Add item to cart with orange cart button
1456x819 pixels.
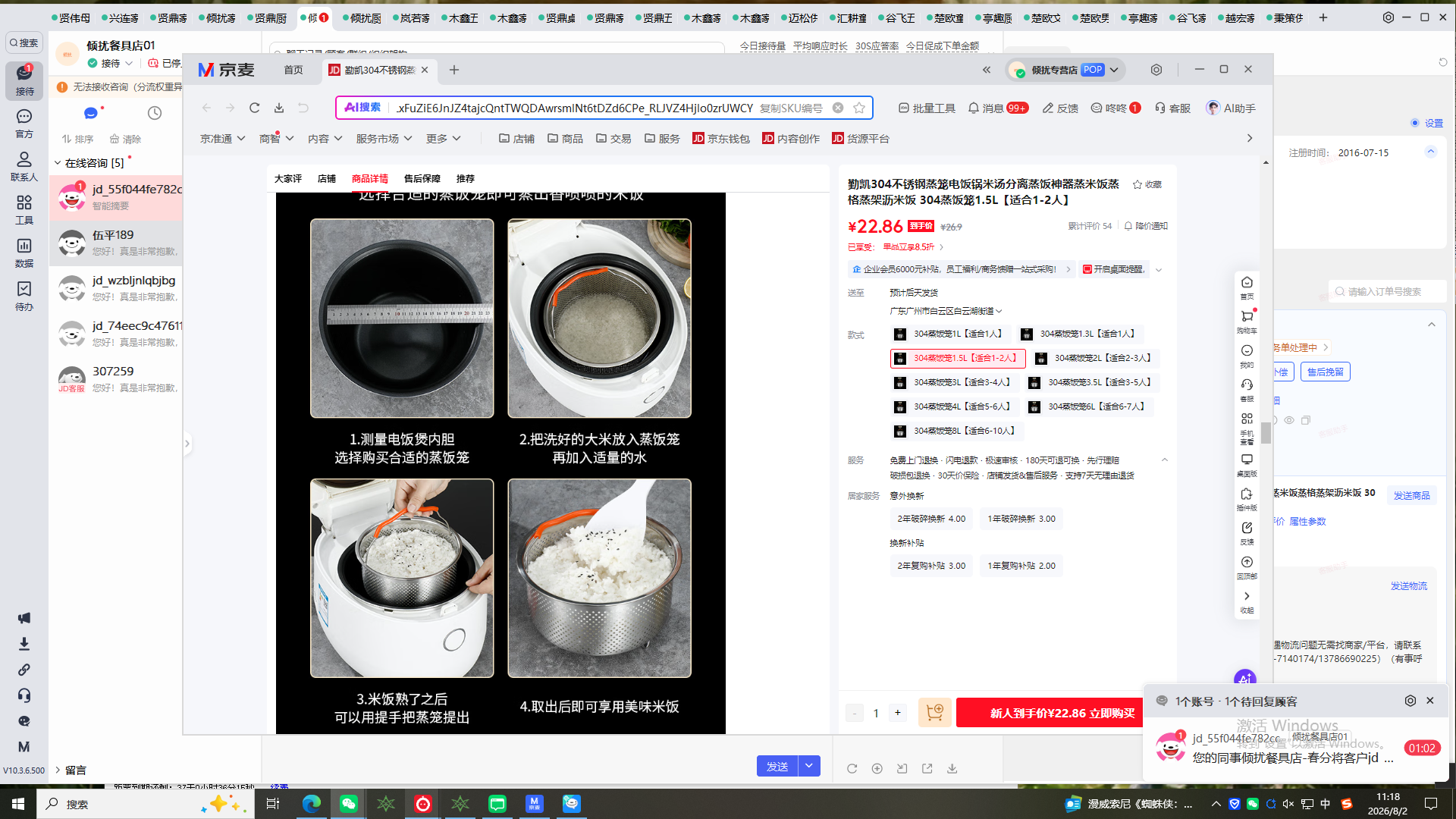(934, 713)
